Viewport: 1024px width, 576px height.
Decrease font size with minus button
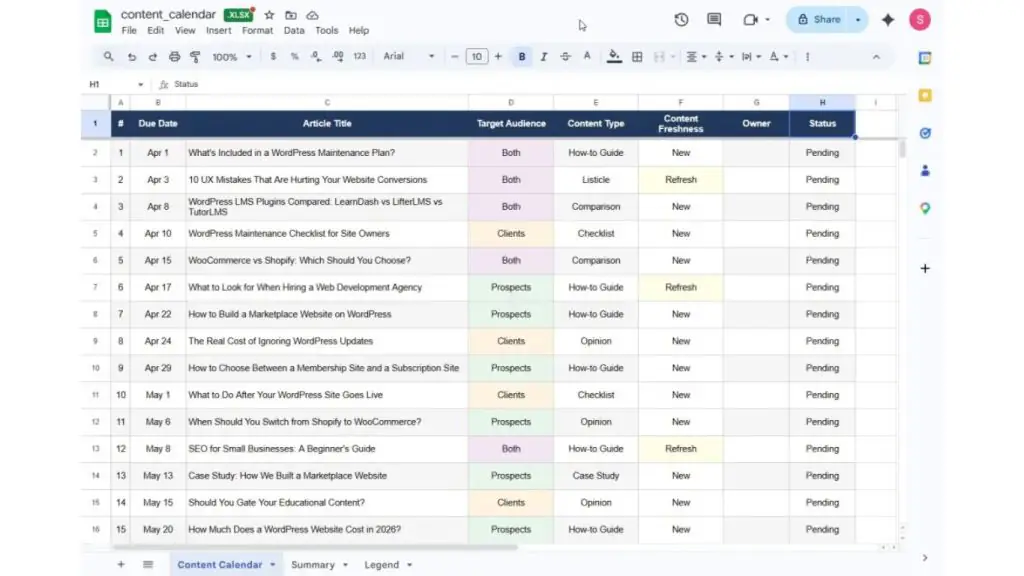pyautogui.click(x=455, y=57)
